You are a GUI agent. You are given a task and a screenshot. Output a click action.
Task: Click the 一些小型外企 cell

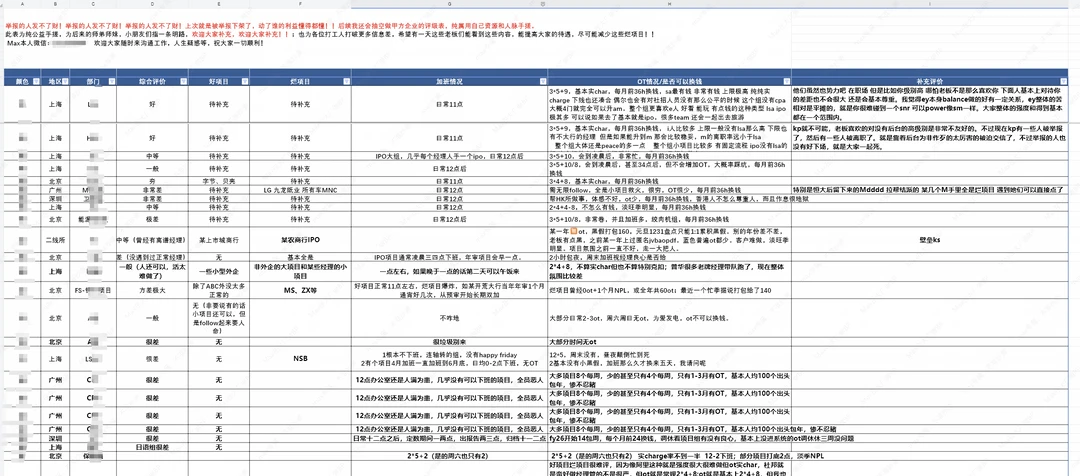(x=218, y=271)
